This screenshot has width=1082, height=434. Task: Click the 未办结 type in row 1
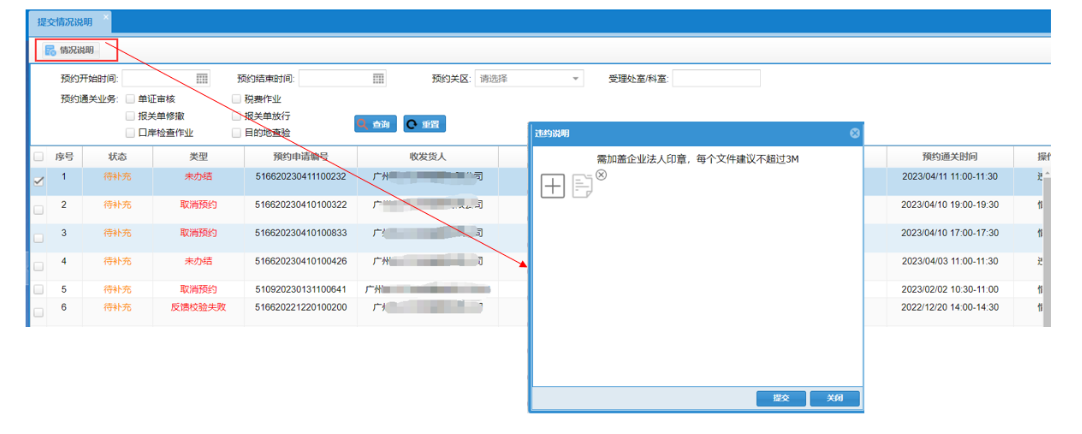pyautogui.click(x=198, y=177)
